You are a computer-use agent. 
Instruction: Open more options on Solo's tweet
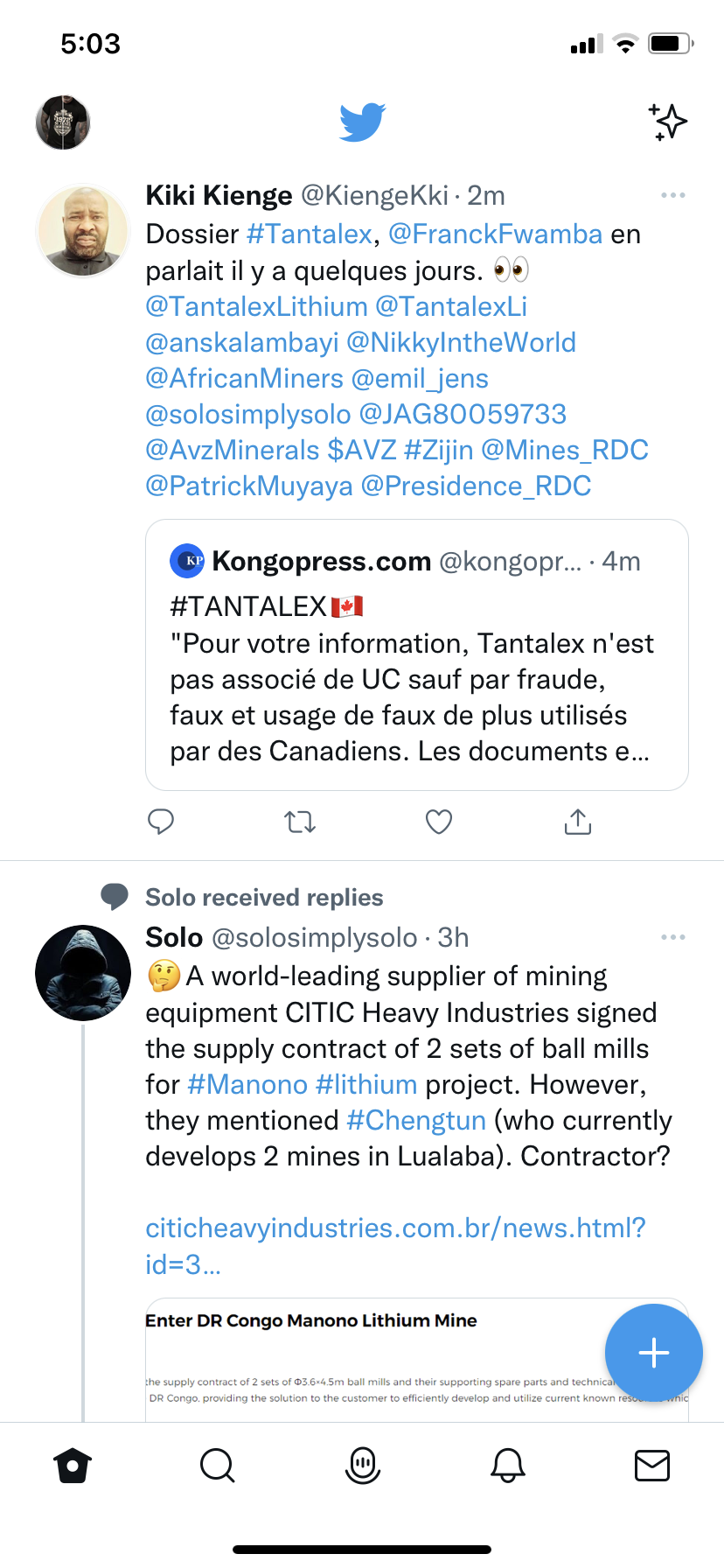click(x=673, y=937)
